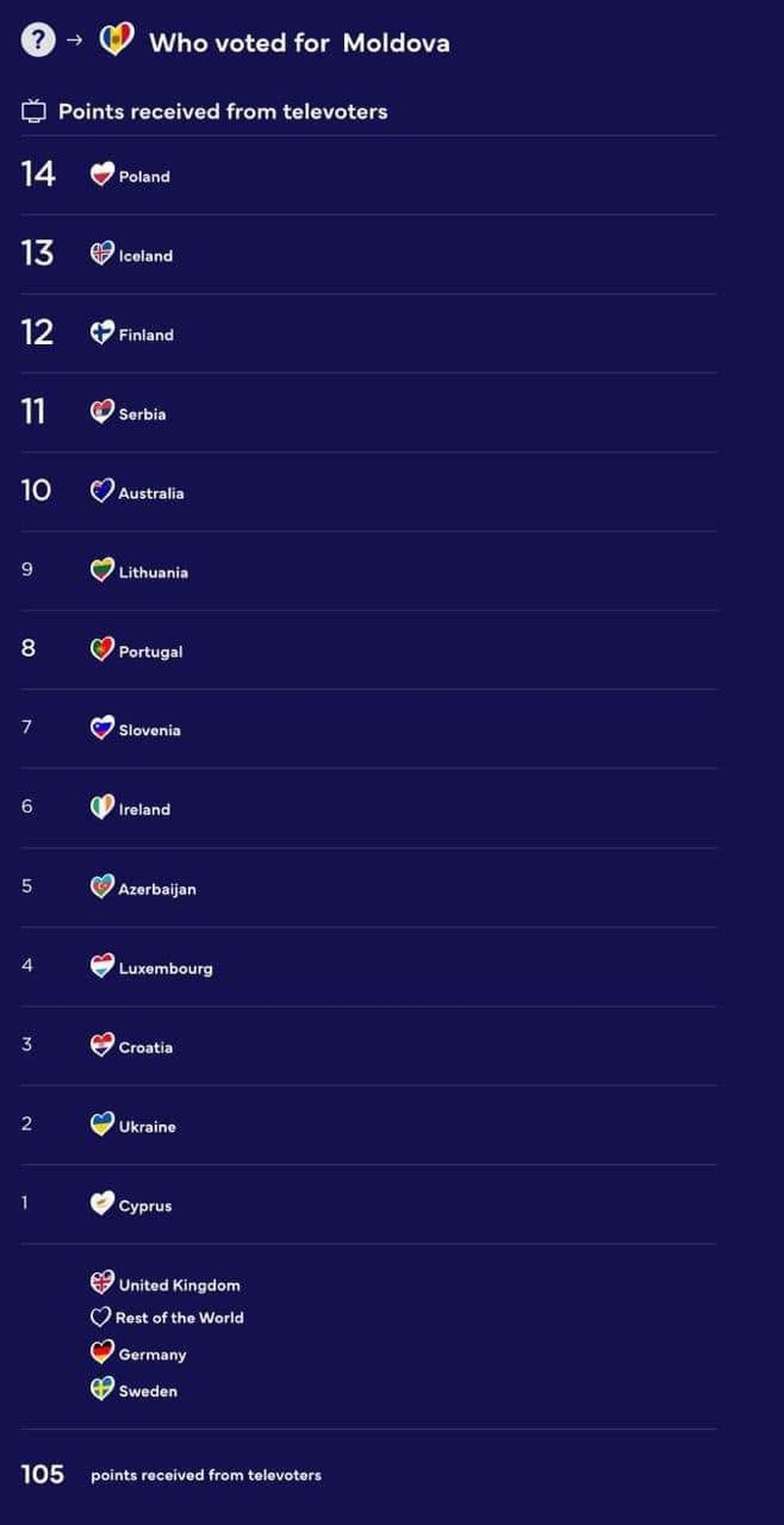Click the Who voted for Moldova heading
The width and height of the screenshot is (784, 1525).
299,43
